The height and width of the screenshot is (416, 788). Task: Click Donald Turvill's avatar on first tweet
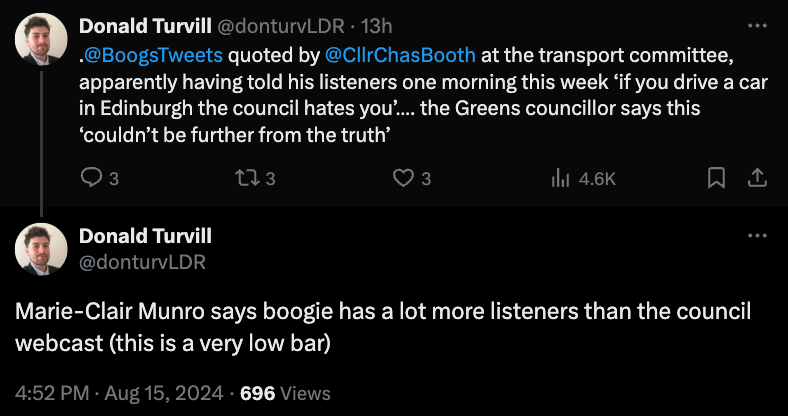click(40, 41)
